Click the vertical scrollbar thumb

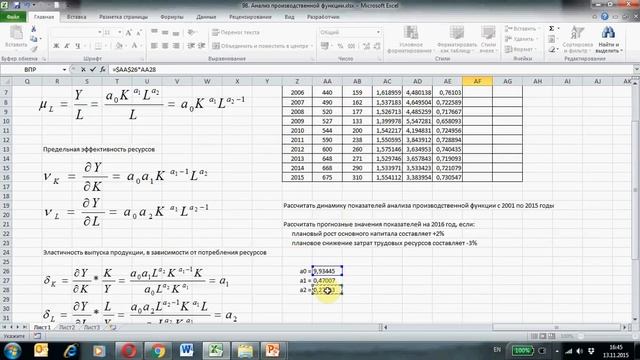(635, 190)
